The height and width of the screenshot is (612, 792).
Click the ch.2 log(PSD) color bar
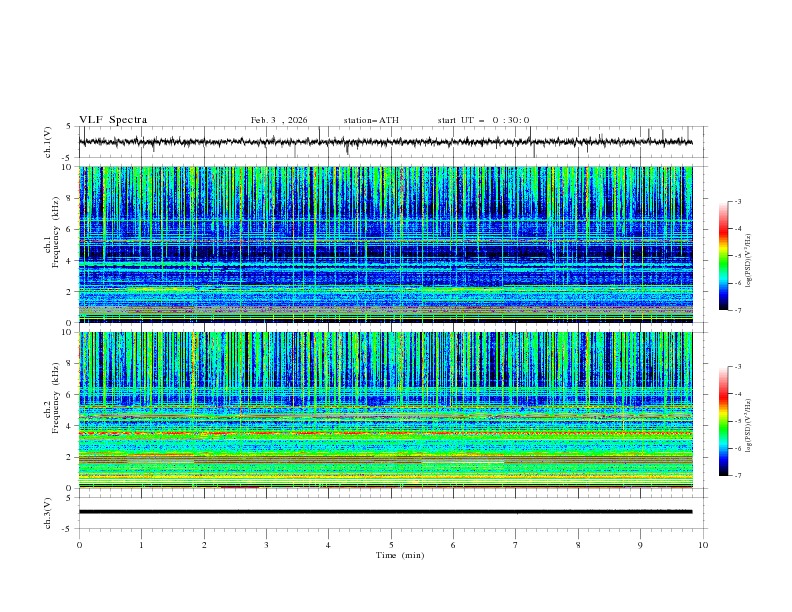[723, 421]
